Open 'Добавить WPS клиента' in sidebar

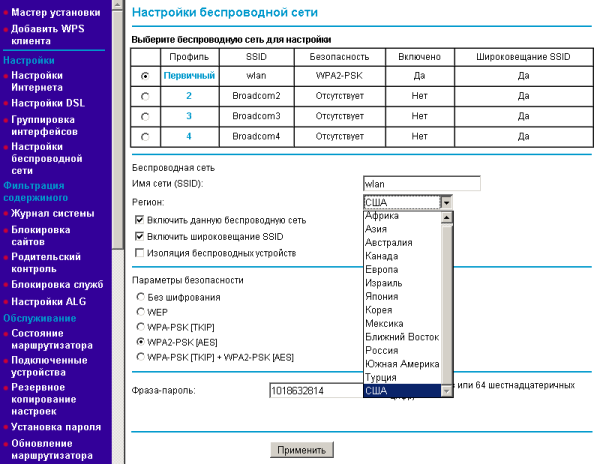coord(48,35)
